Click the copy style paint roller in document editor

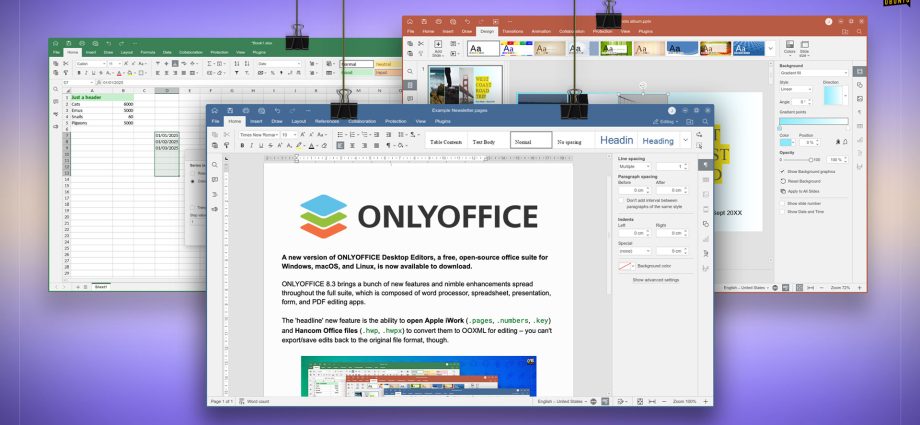coord(226,146)
